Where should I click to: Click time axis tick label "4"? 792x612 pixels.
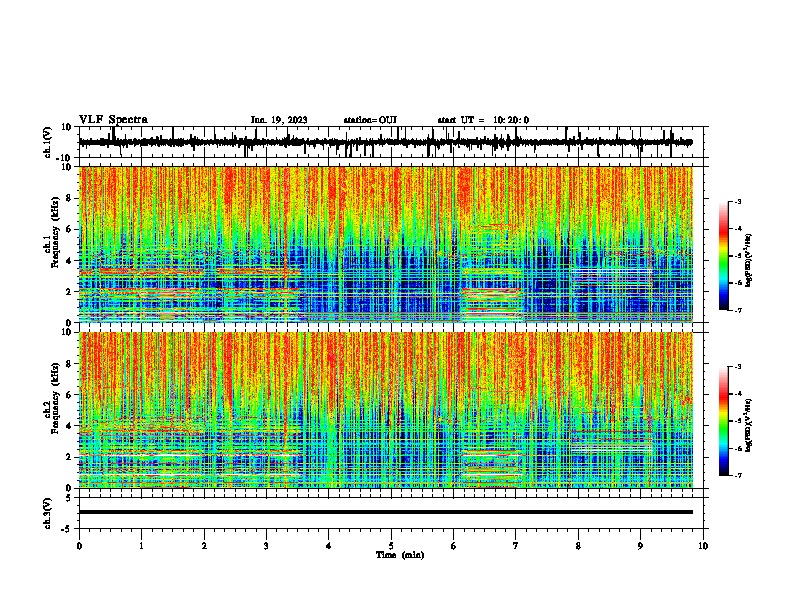pos(329,546)
